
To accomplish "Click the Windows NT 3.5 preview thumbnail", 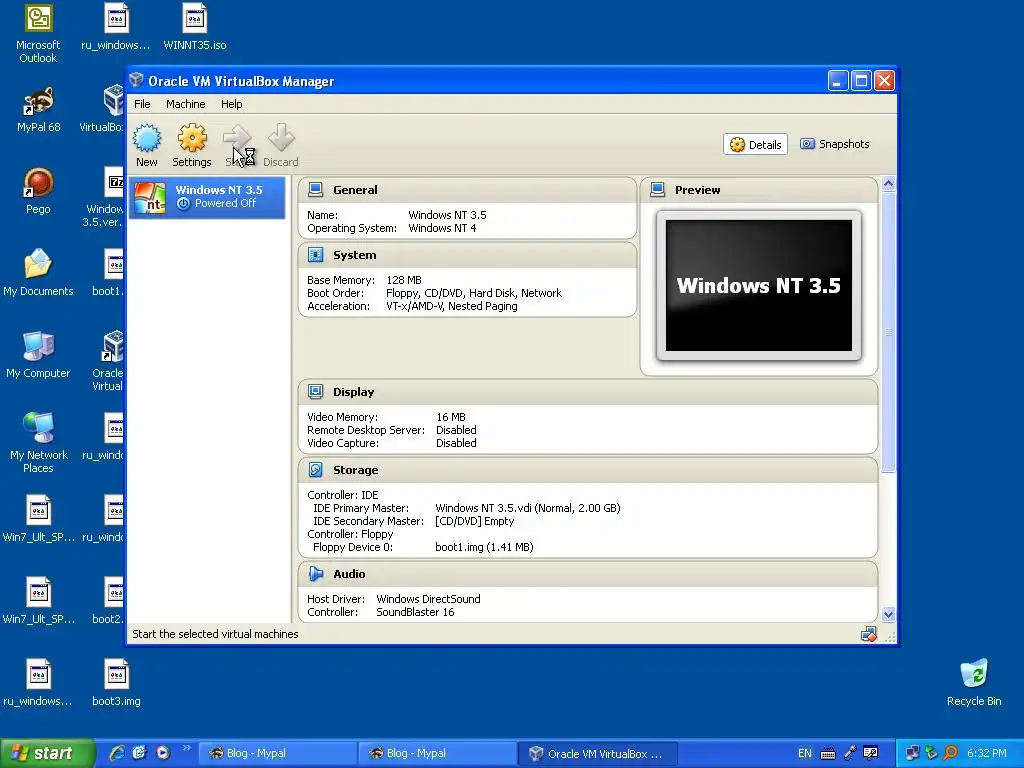I will tap(759, 285).
